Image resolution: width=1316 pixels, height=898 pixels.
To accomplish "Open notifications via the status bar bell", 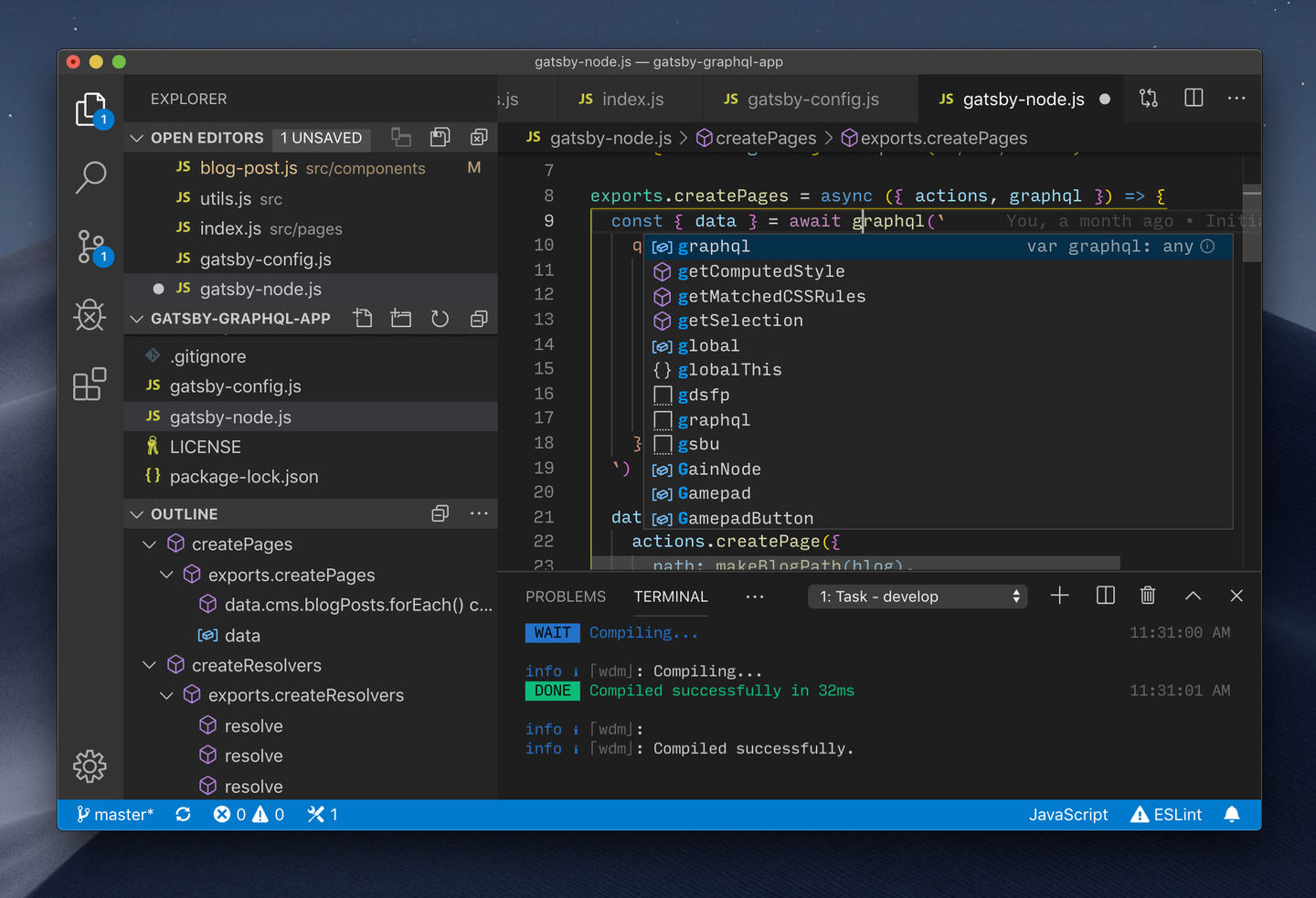I will 1232,814.
